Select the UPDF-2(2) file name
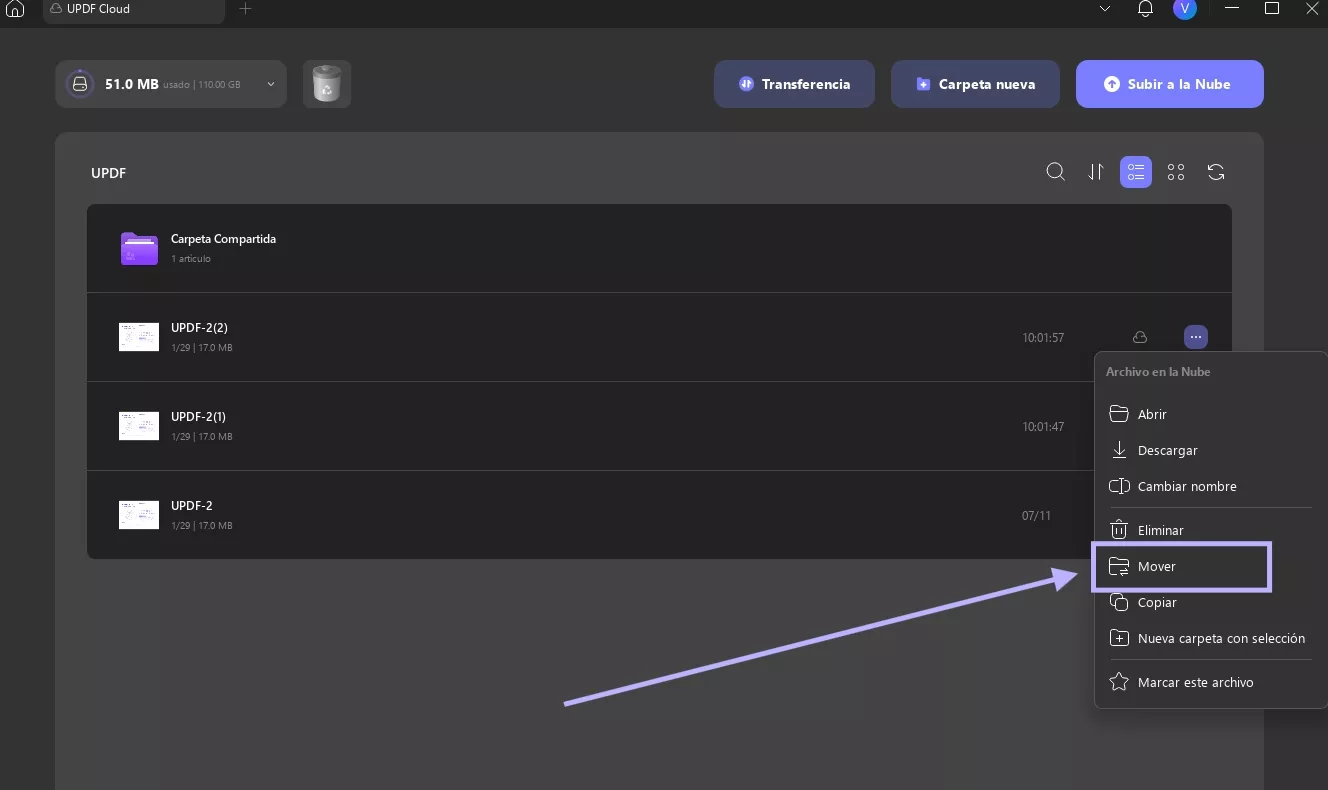Image resolution: width=1328 pixels, height=790 pixels. [x=199, y=328]
